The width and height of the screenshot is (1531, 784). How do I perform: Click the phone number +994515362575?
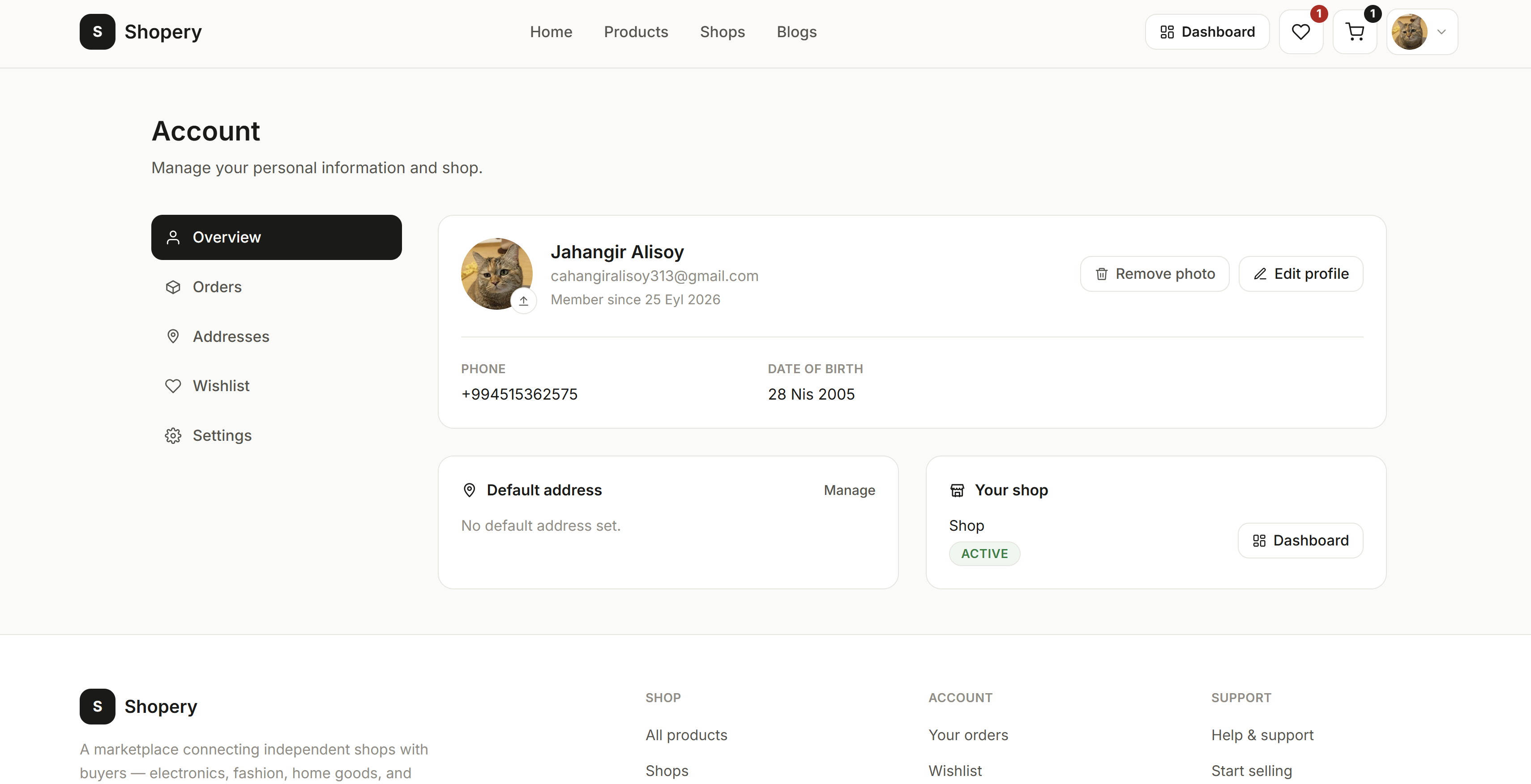[x=519, y=394]
